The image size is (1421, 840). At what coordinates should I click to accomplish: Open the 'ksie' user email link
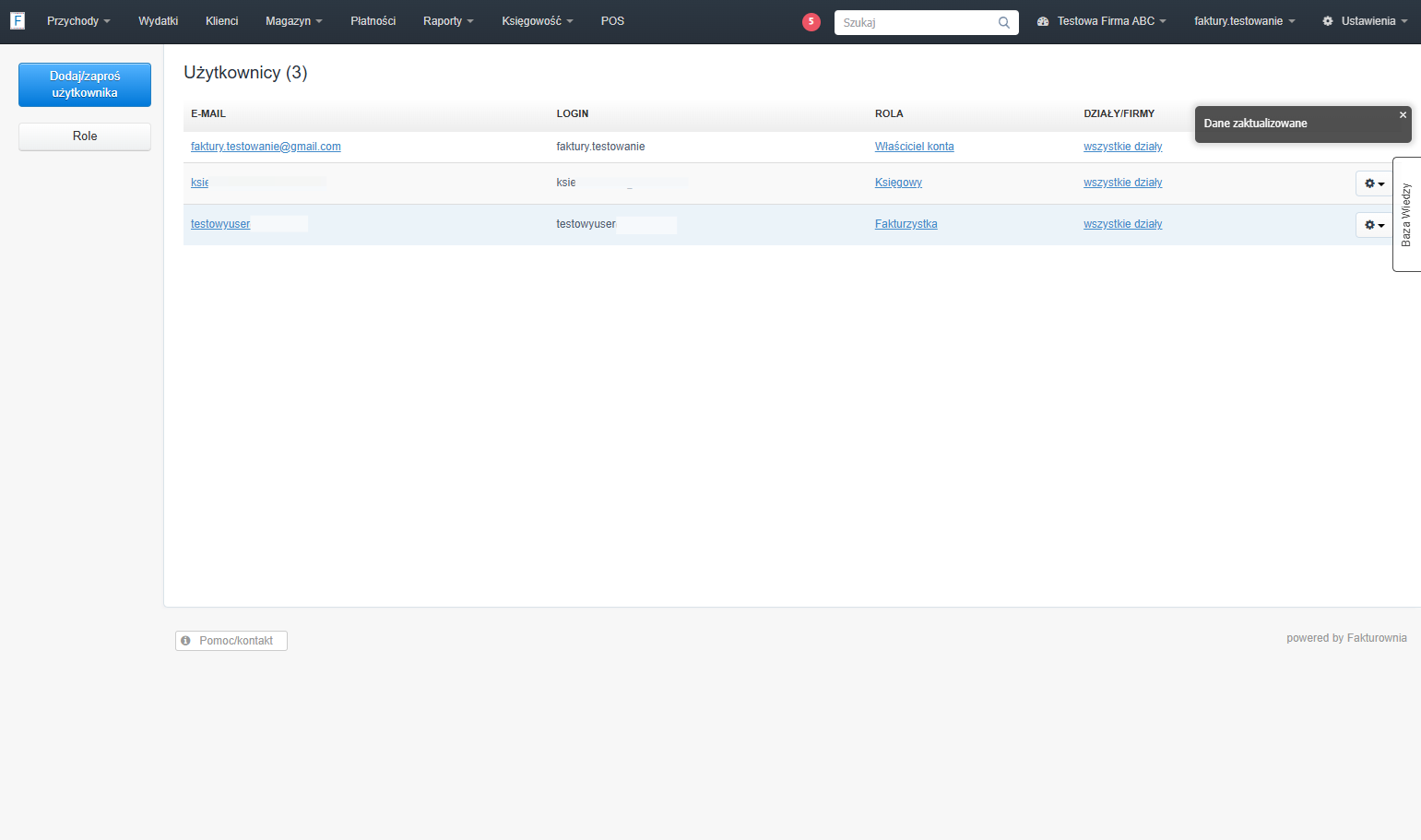tap(200, 183)
